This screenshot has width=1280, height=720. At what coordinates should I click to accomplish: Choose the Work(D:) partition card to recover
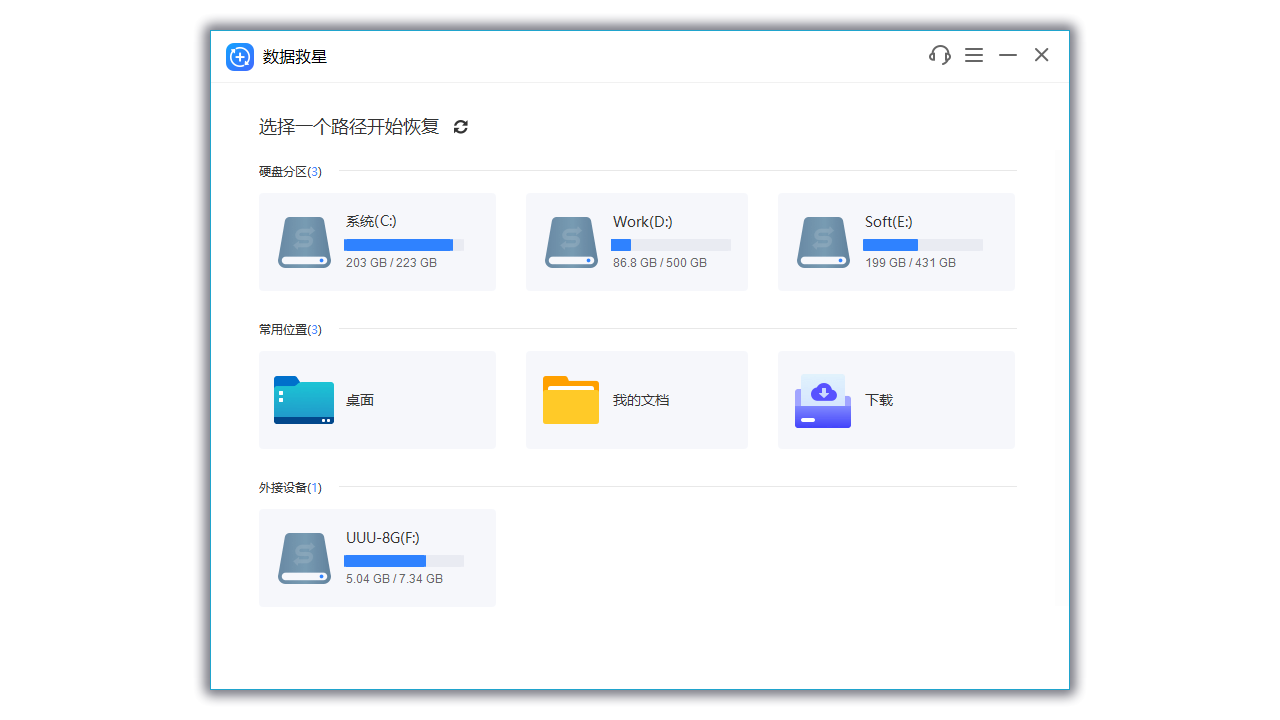(x=637, y=242)
